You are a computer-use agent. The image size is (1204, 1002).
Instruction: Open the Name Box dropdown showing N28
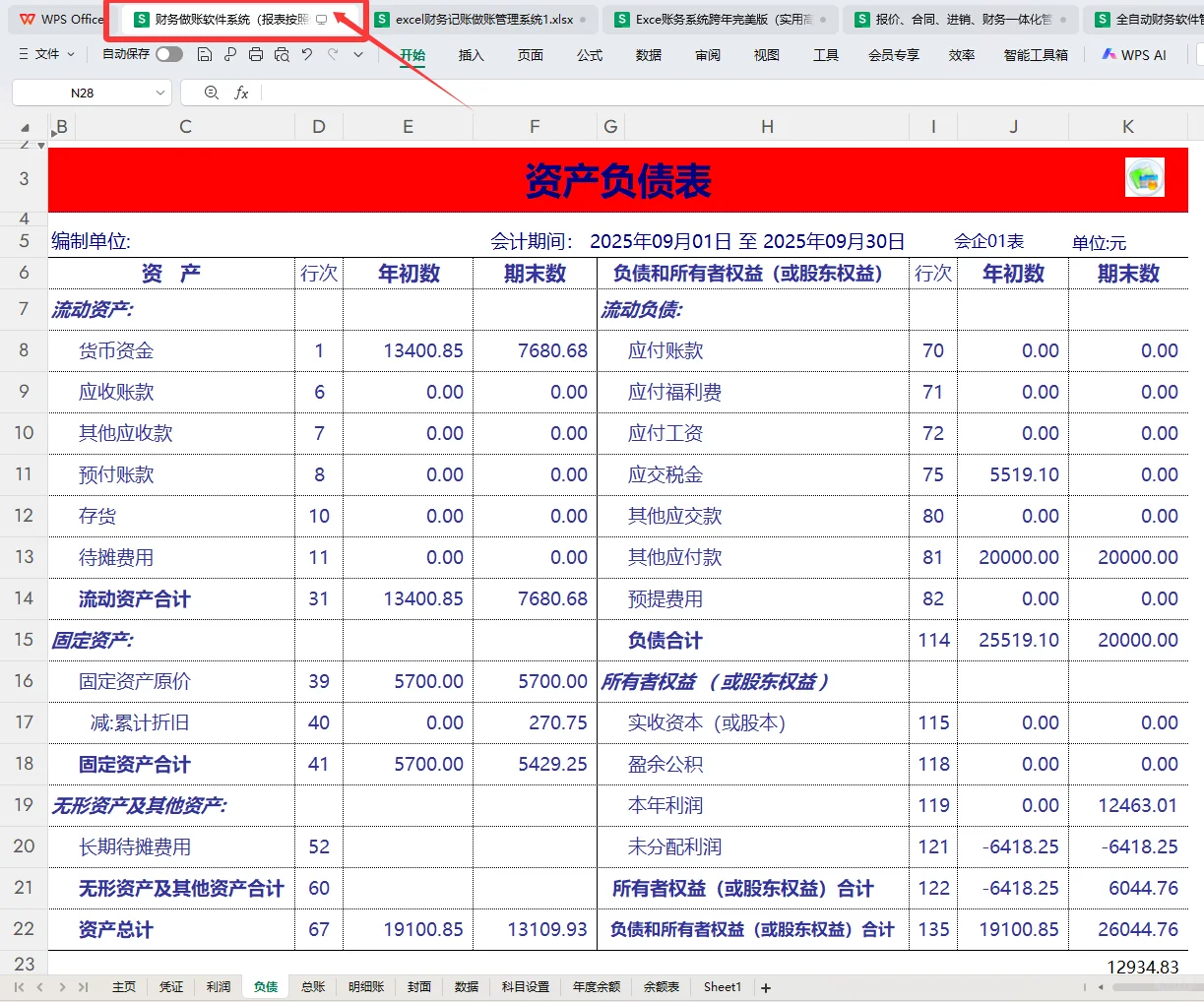[160, 92]
